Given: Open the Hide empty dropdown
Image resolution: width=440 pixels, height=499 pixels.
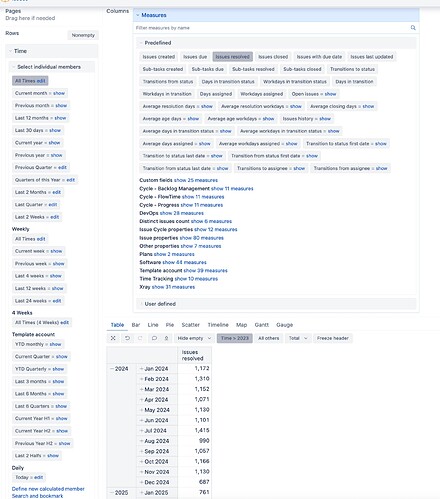Looking at the screenshot, I should click(194, 338).
